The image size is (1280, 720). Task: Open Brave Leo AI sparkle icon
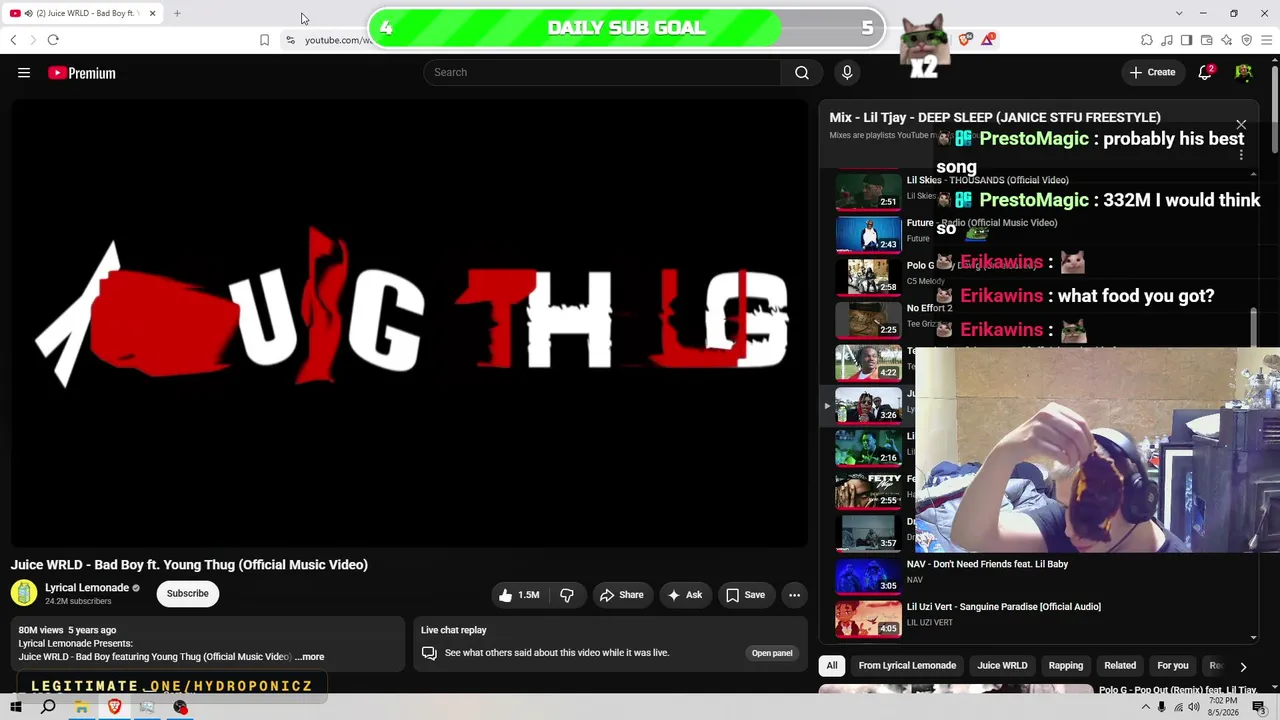coord(1227,40)
